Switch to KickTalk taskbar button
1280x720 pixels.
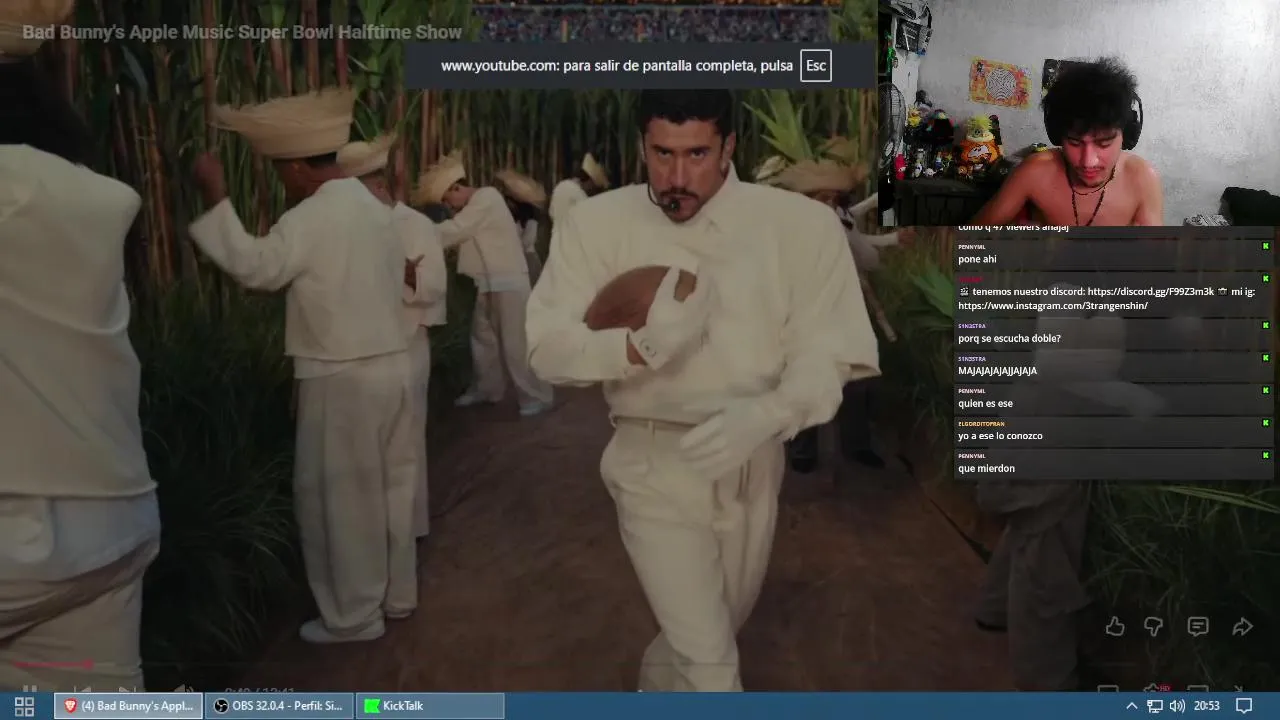point(430,706)
